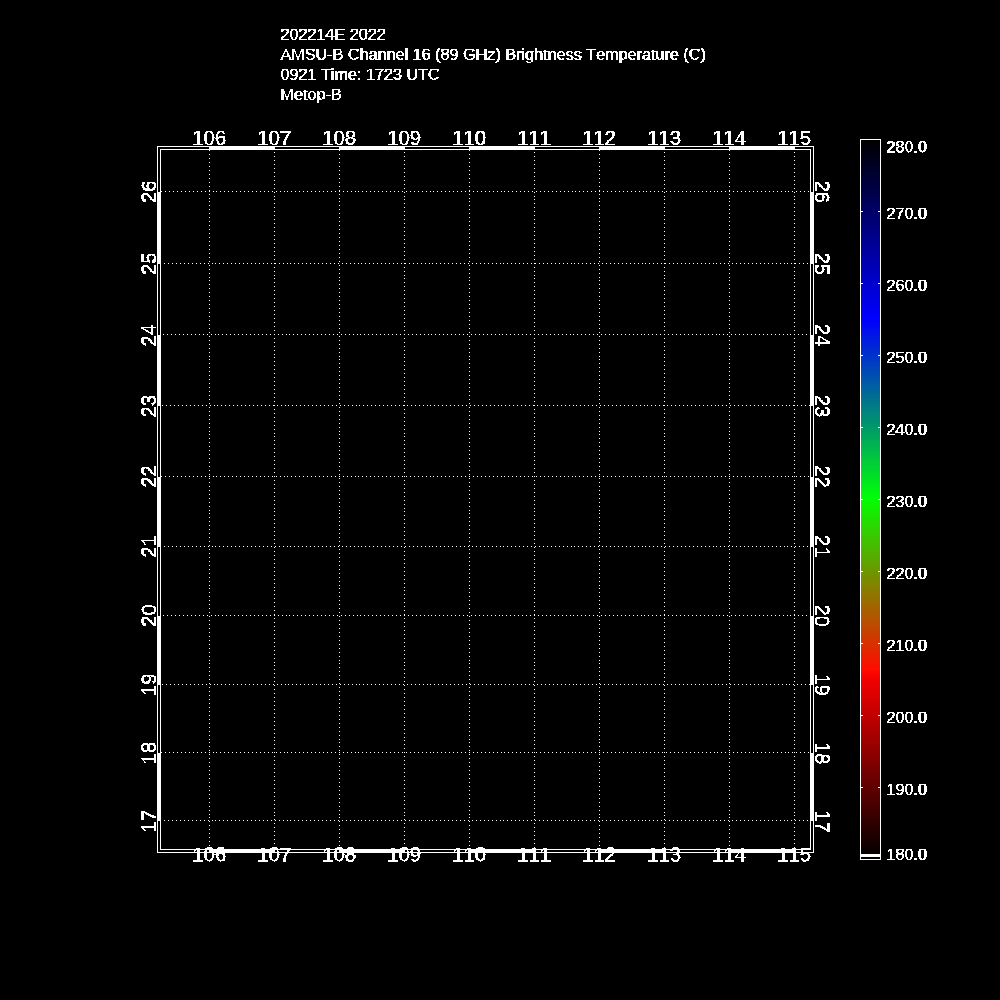1000x1000 pixels.
Task: Click the red 210.0 band on the colorbar
Action: pos(870,645)
